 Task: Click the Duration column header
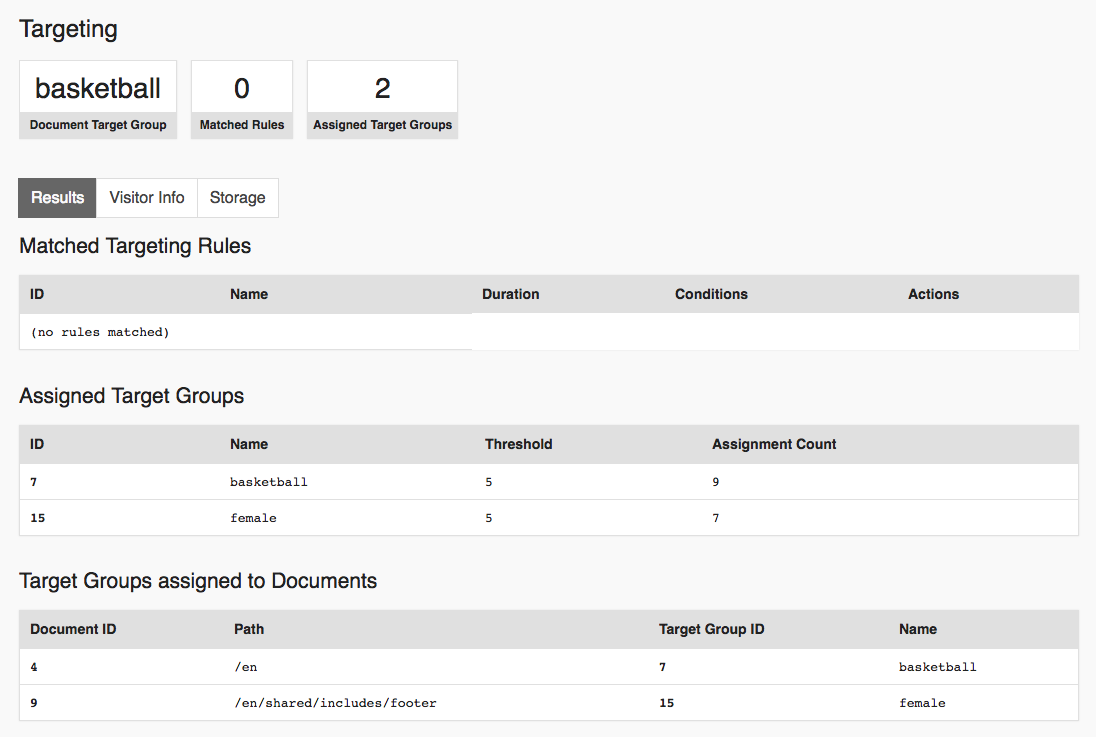510,294
